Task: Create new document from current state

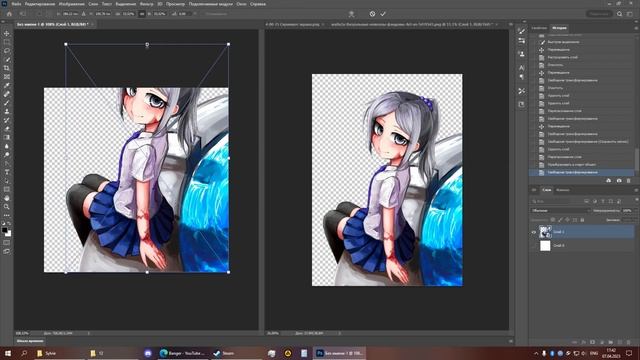Action: (609, 180)
